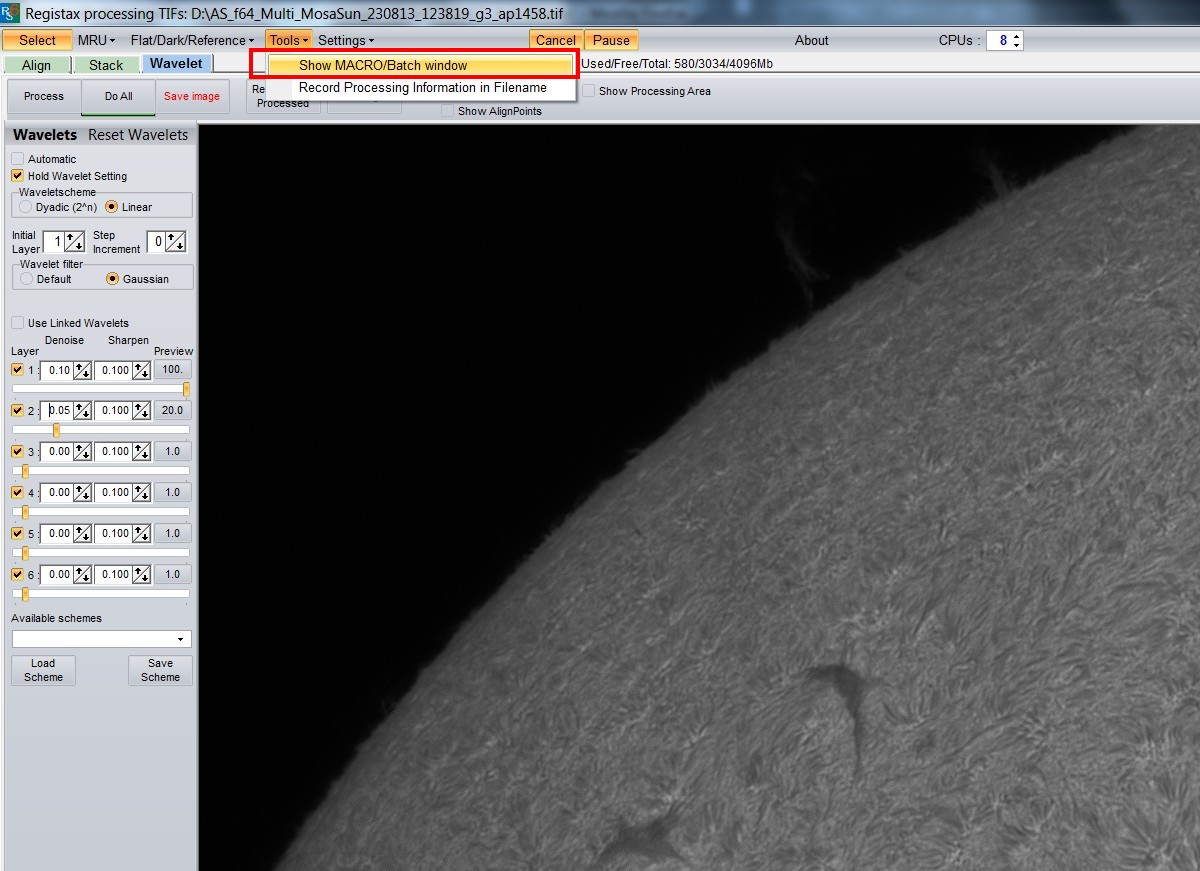Click the Initial Layer stepper arrows
This screenshot has height=871, width=1200.
coord(76,241)
